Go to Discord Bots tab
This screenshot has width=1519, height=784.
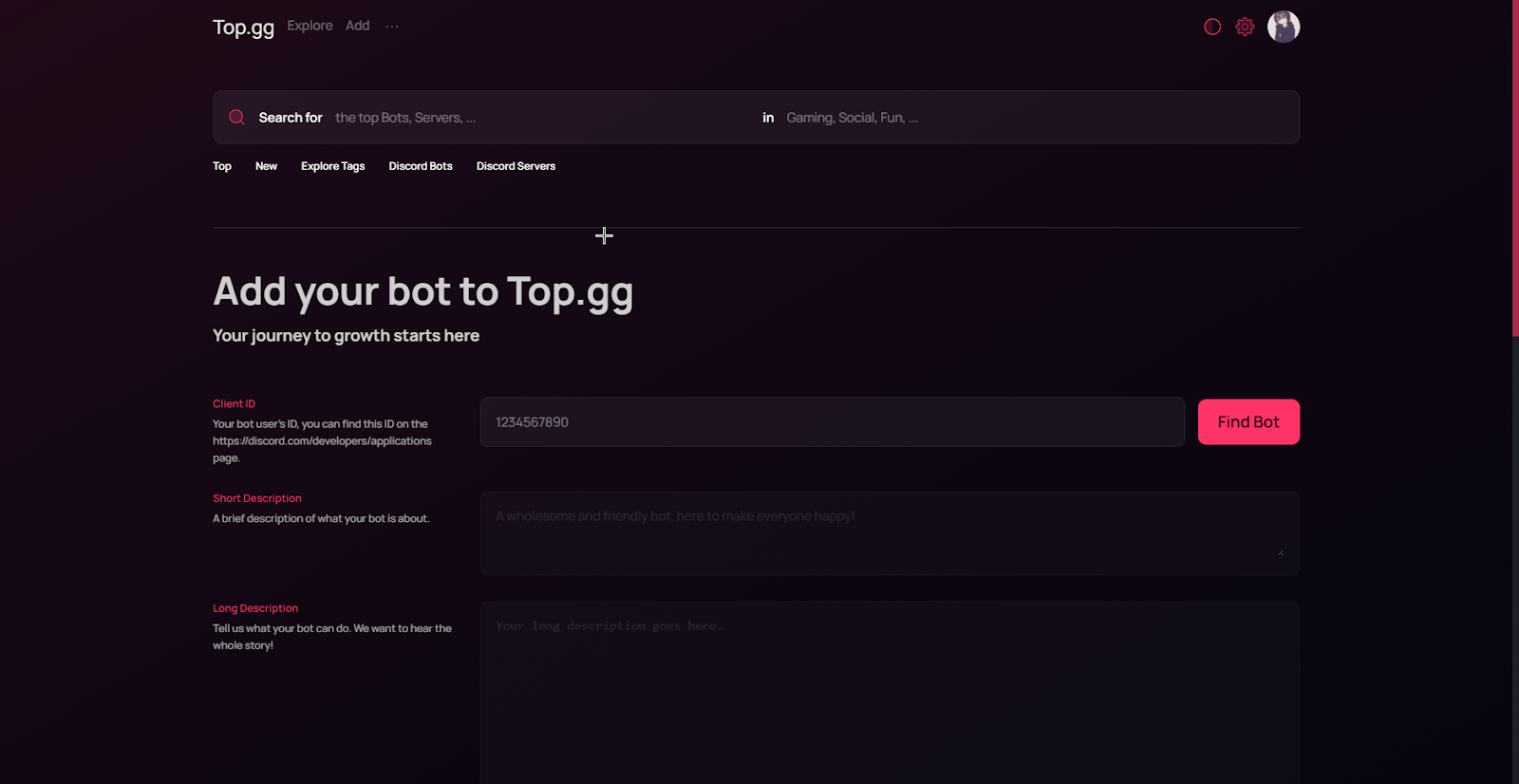[x=421, y=166]
